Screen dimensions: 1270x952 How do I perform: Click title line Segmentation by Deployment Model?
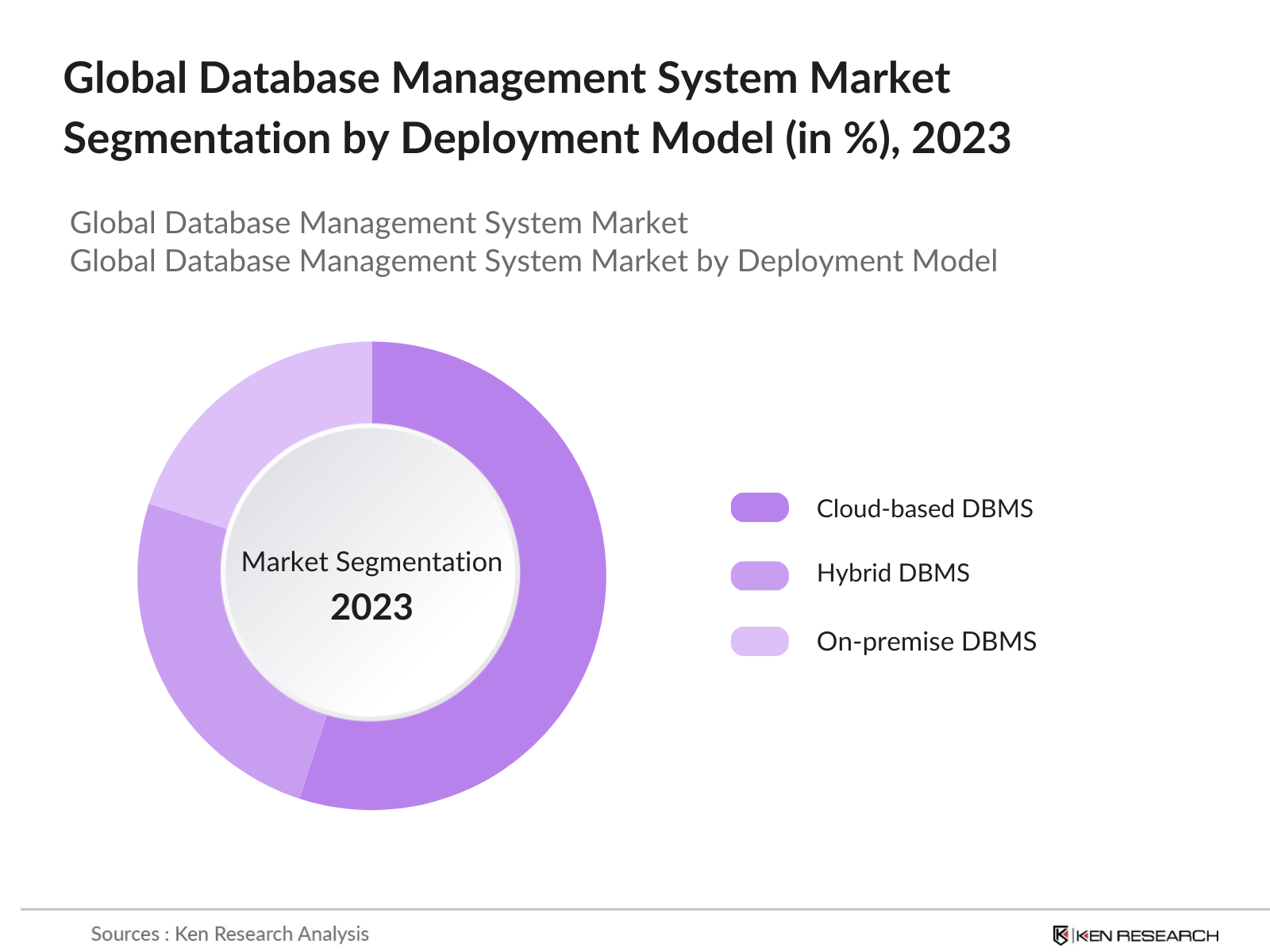point(537,138)
